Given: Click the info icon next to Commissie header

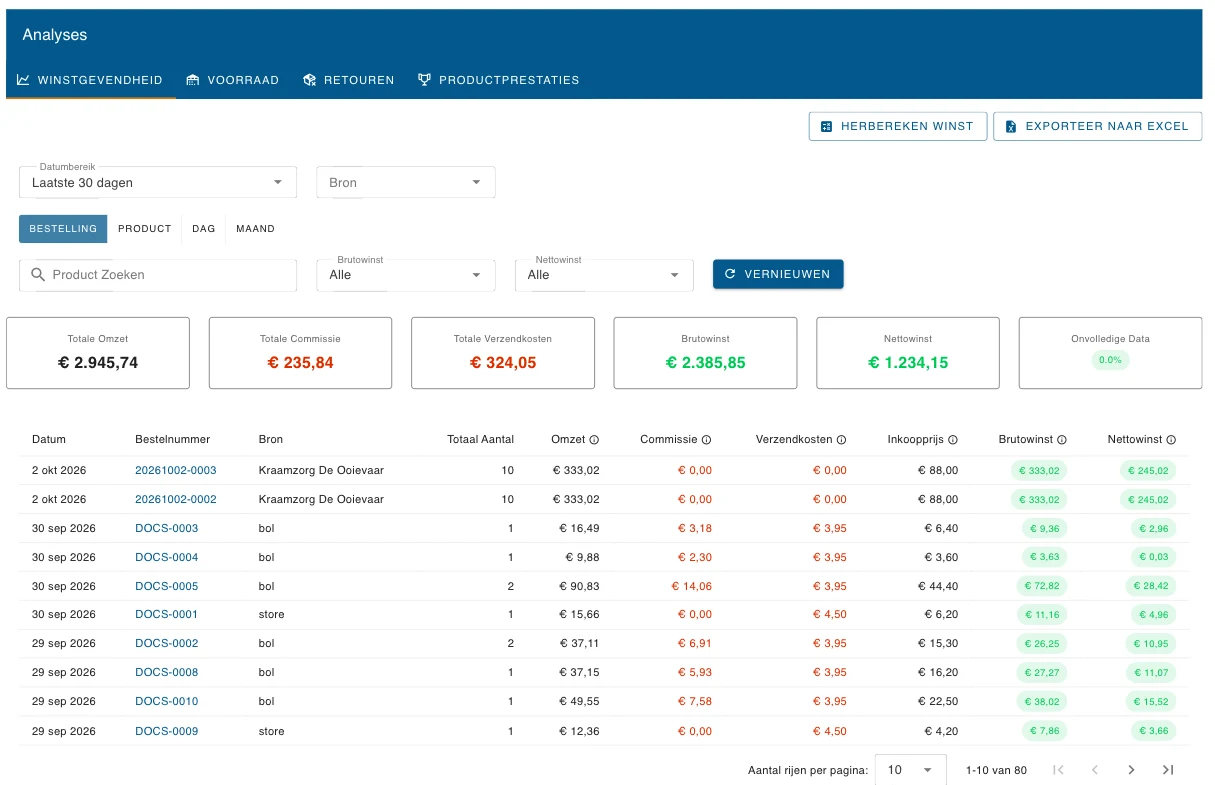Looking at the screenshot, I should pos(707,440).
